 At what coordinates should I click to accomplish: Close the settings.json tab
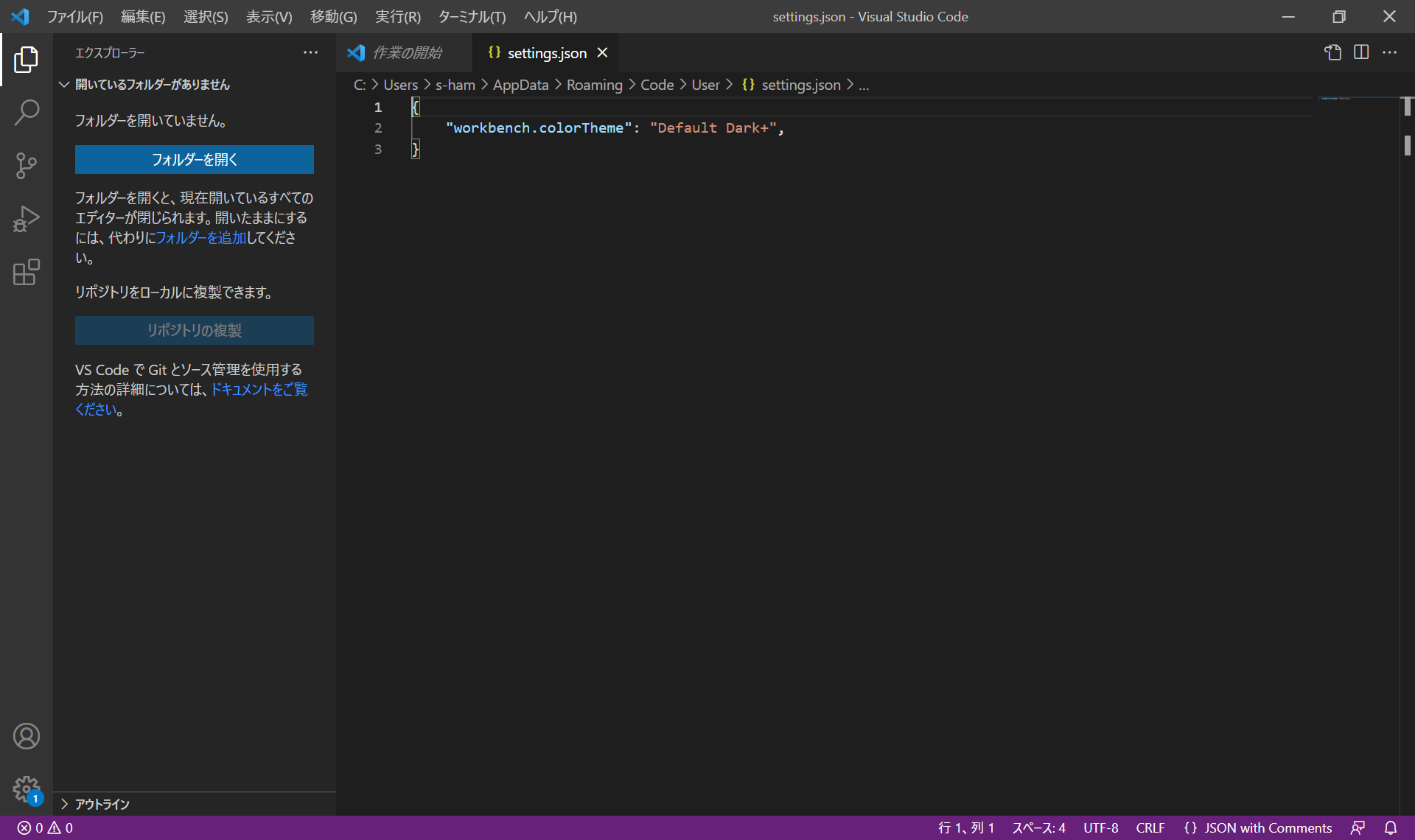602,52
